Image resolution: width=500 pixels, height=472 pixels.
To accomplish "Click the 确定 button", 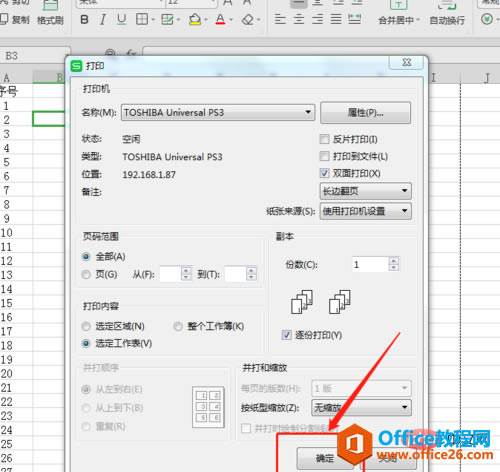I will (324, 458).
